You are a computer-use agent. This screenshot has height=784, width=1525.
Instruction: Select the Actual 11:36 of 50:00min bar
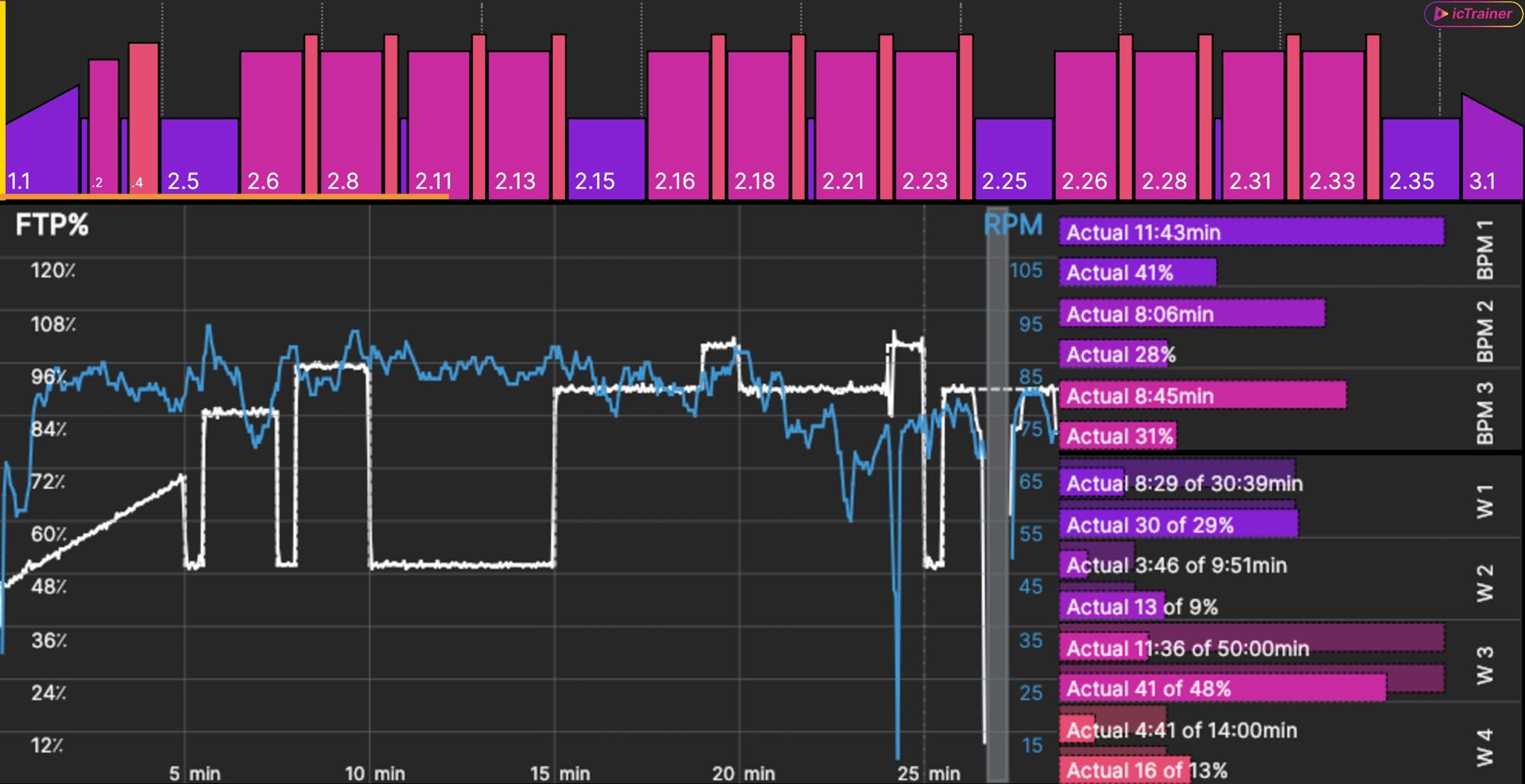point(1251,648)
